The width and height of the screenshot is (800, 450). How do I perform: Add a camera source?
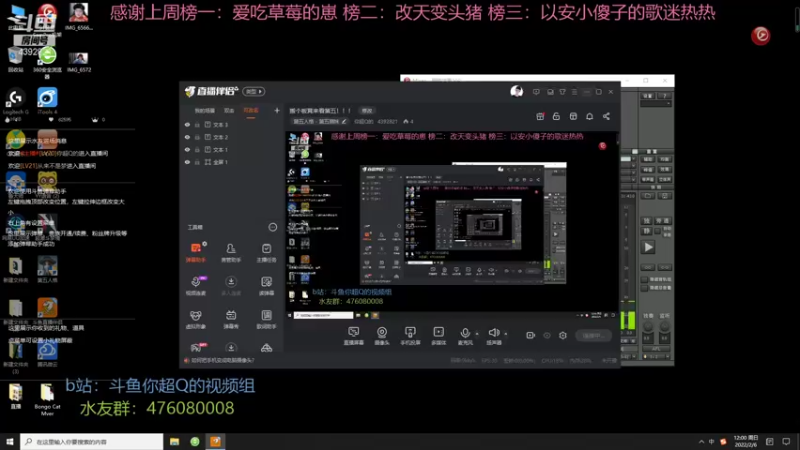point(382,336)
